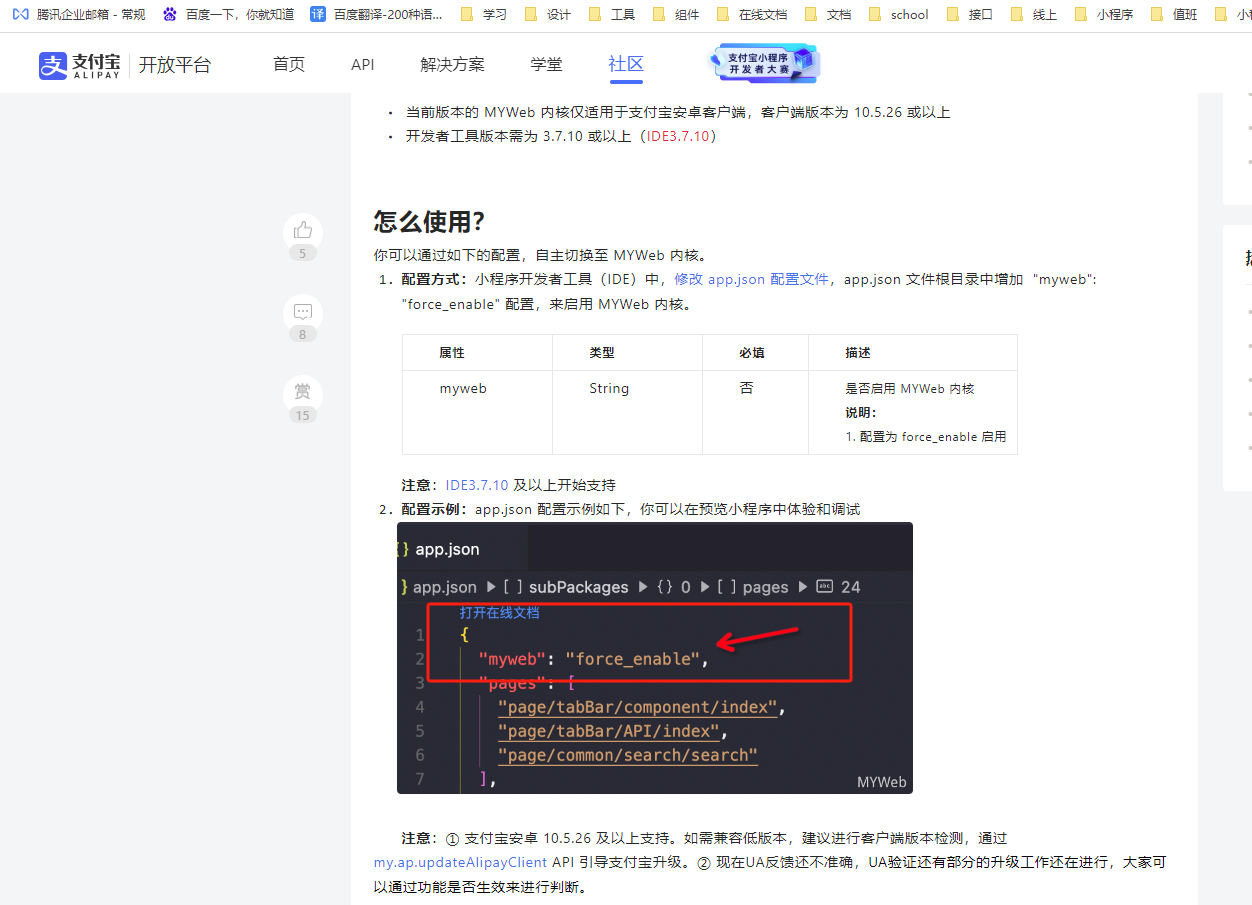The width and height of the screenshot is (1252, 905).
Task: Open the 接口 bookmark folder
Action: point(970,14)
